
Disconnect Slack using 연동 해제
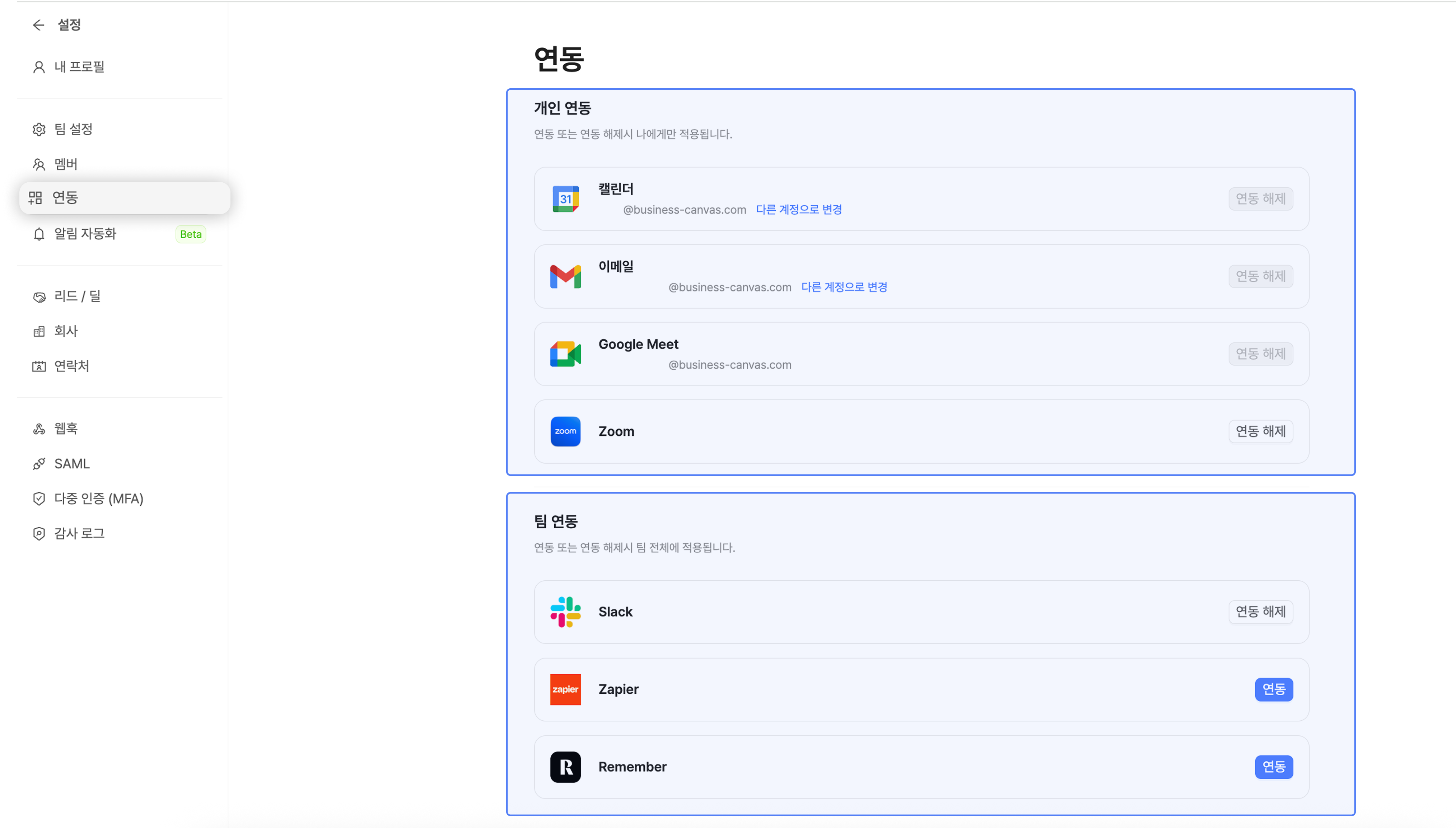[x=1260, y=612]
